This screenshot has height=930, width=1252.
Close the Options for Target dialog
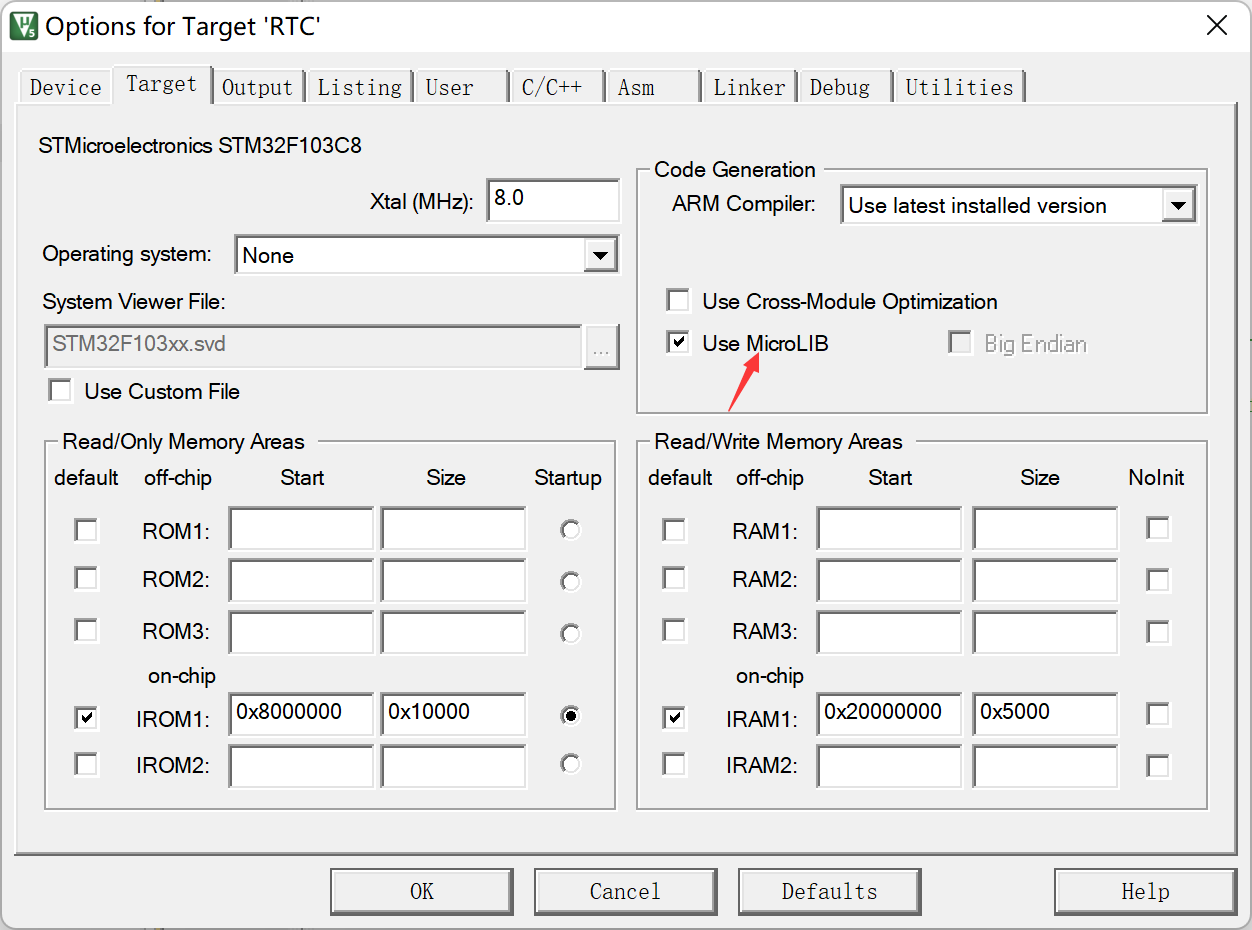[x=1216, y=25]
